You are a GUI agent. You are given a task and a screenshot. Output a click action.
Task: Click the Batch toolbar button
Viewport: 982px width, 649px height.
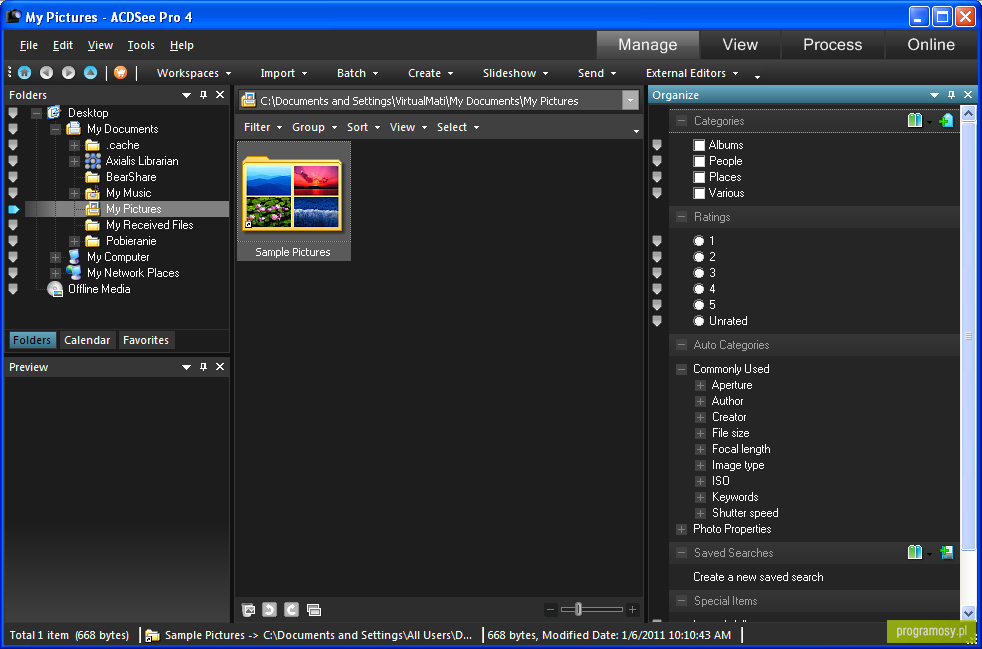tap(358, 73)
